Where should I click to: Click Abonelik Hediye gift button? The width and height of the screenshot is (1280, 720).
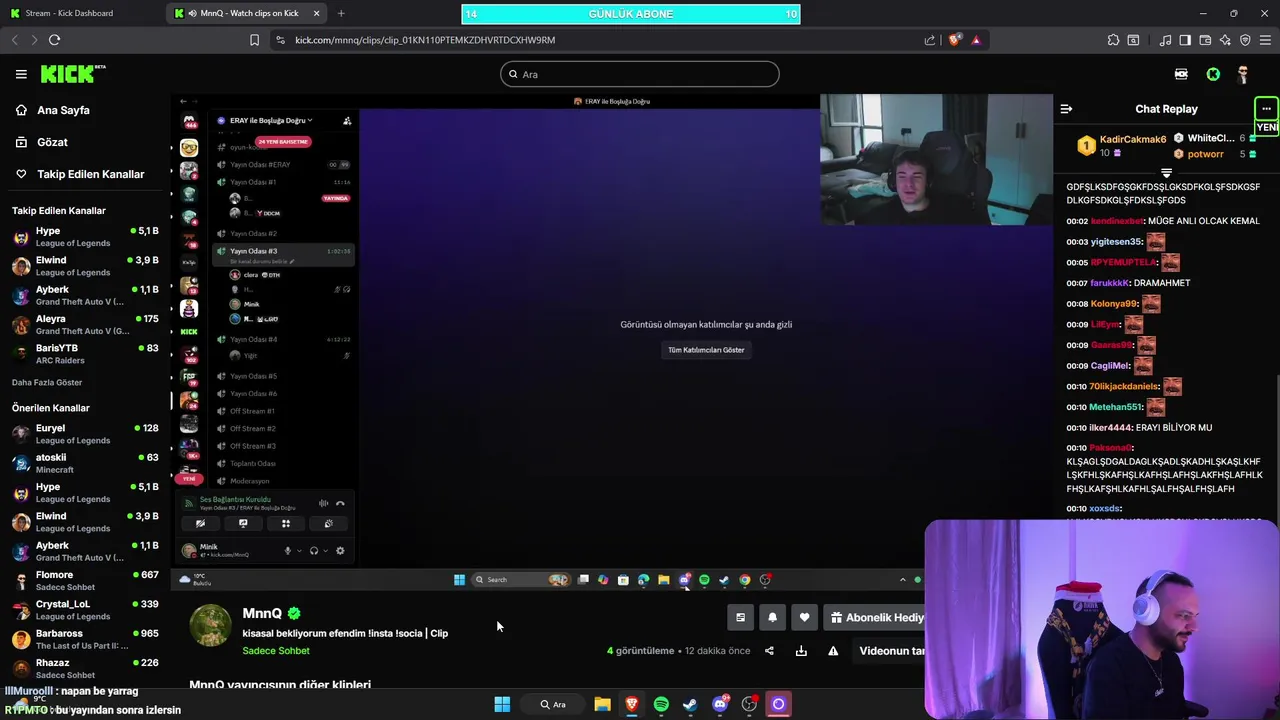tap(875, 618)
